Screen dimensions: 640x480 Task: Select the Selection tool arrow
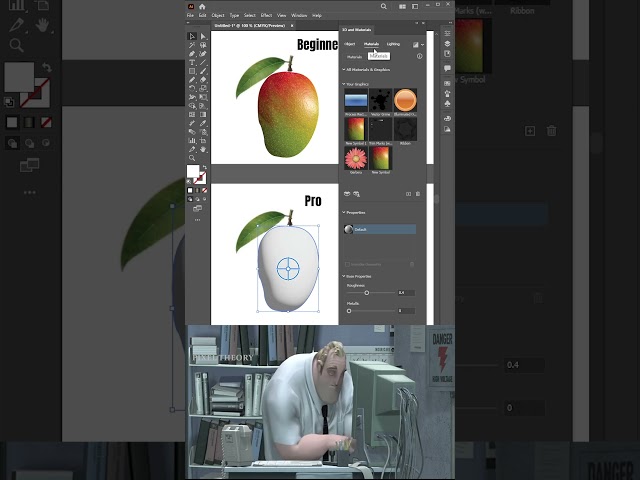pyautogui.click(x=192, y=36)
